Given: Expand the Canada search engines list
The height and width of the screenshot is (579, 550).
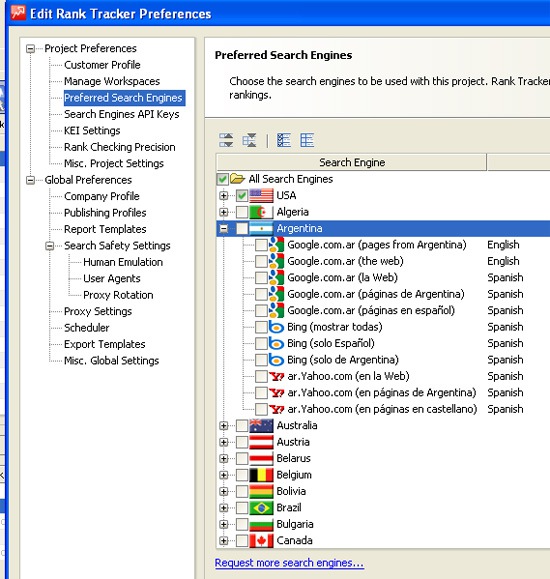Looking at the screenshot, I should [x=223, y=541].
